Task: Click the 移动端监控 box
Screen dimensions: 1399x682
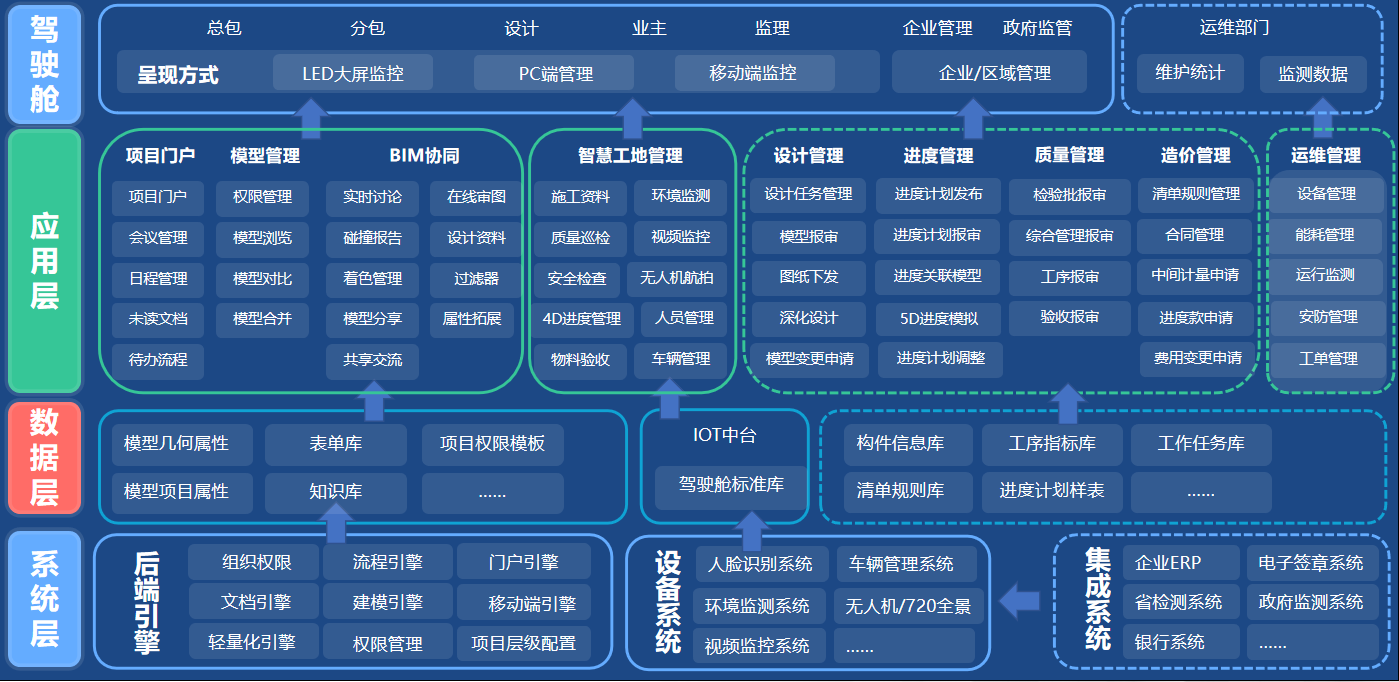Action: 753,73
